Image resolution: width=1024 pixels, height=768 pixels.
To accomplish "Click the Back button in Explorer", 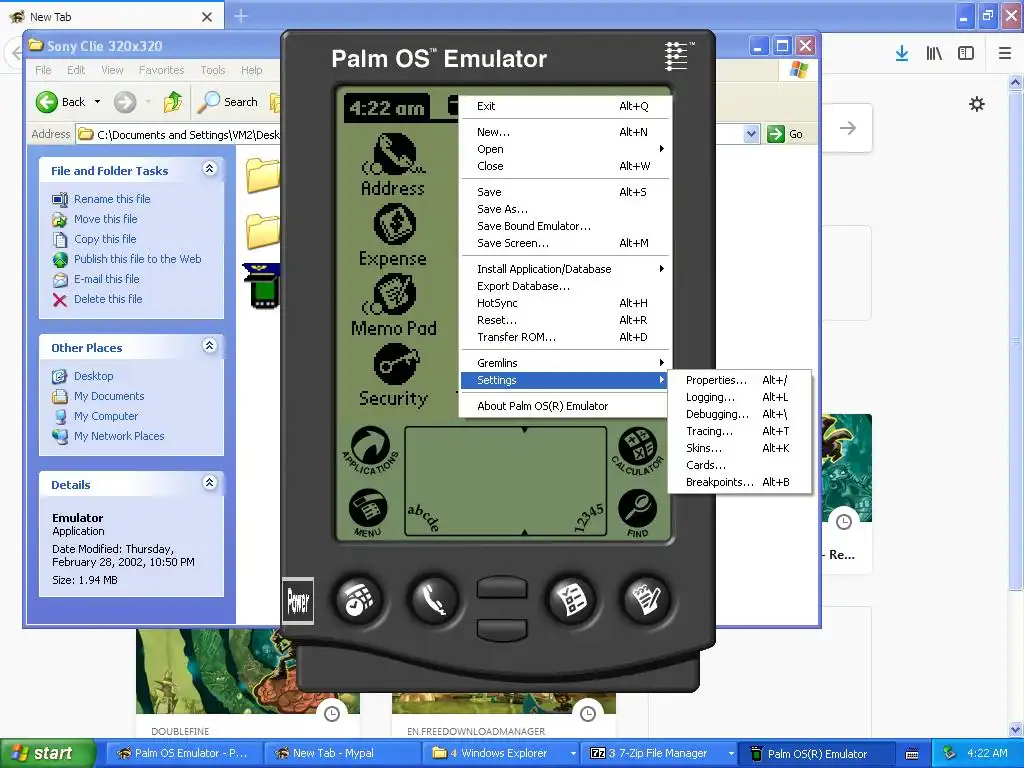I will (60, 102).
